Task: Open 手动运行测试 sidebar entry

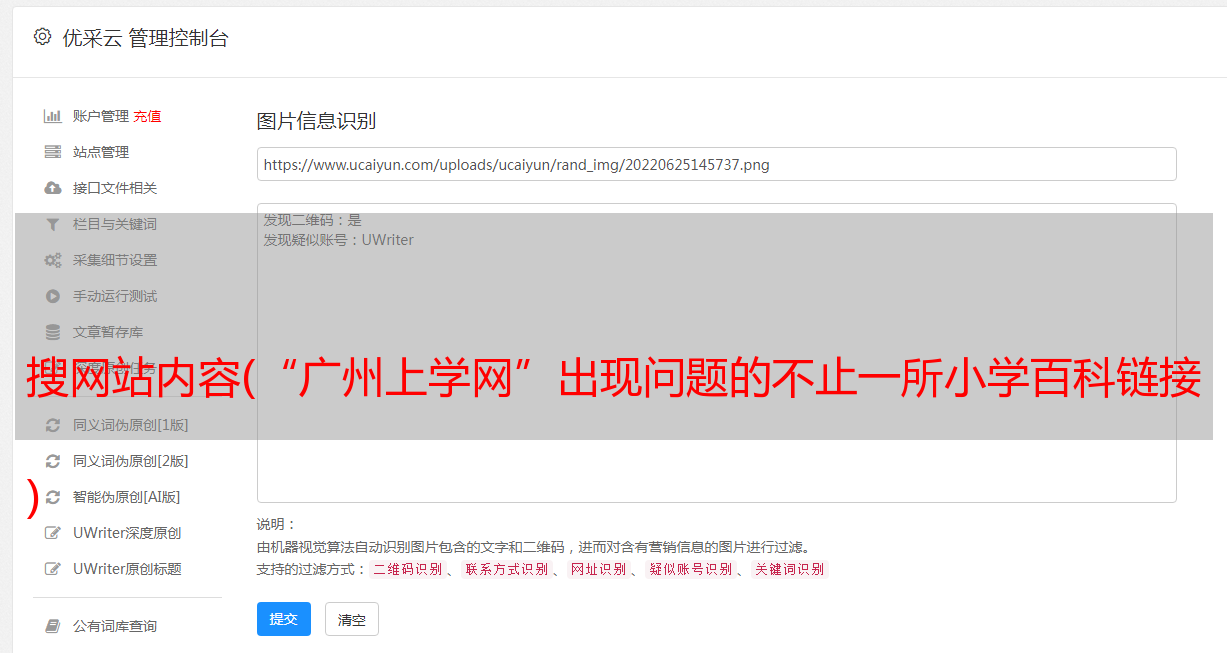Action: pos(115,296)
